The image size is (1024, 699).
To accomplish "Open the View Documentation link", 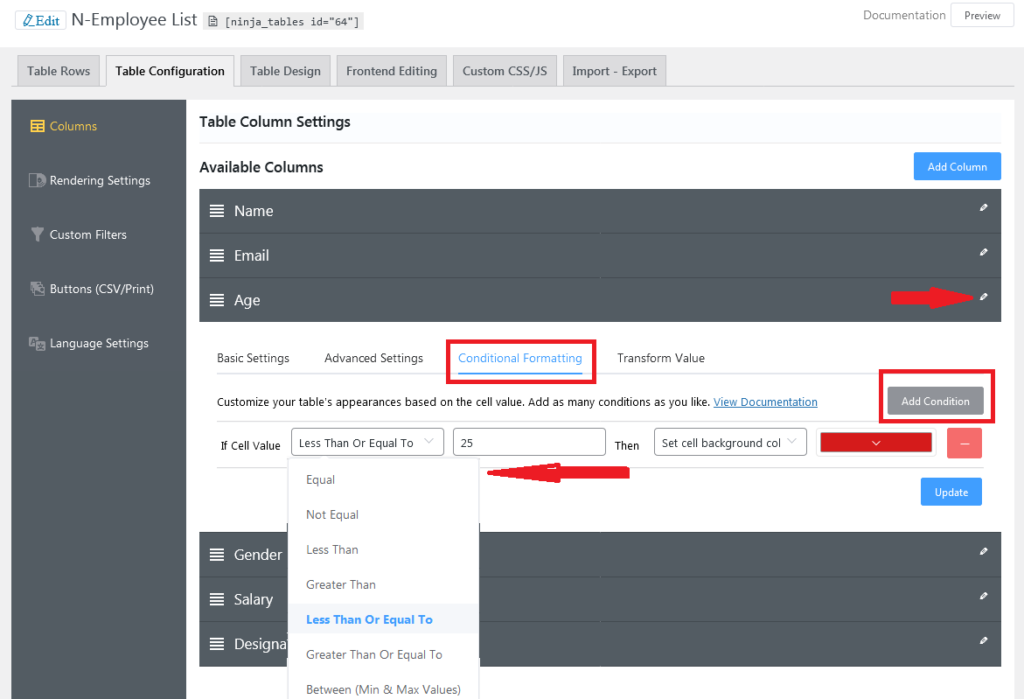I will (x=765, y=402).
